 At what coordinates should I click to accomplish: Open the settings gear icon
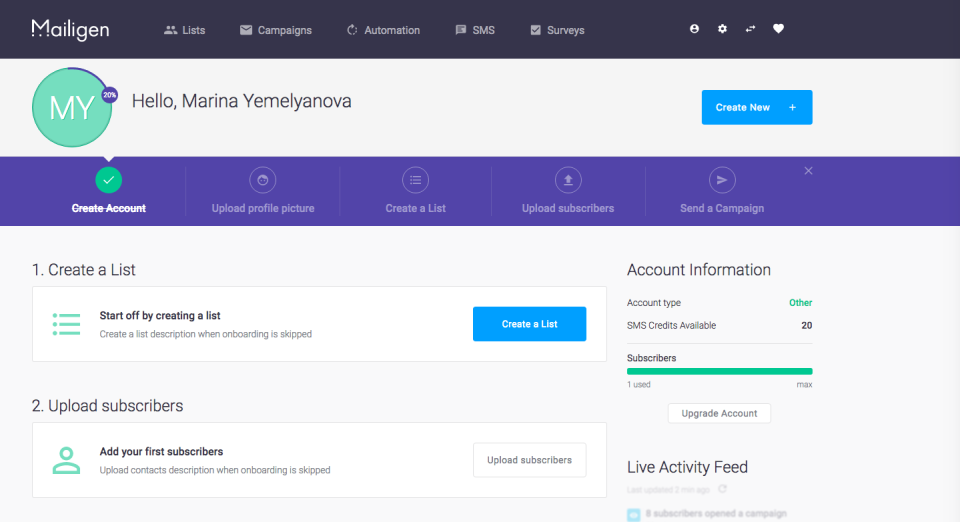pyautogui.click(x=722, y=29)
